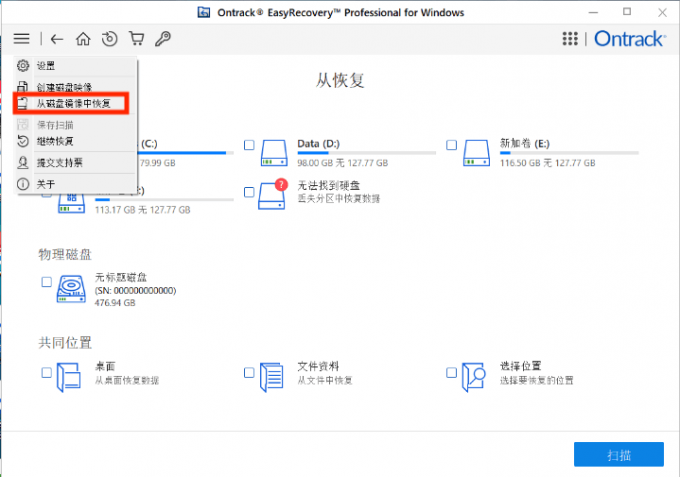Click the Data (D:) drive icon
This screenshot has height=477, width=680.
(274, 153)
